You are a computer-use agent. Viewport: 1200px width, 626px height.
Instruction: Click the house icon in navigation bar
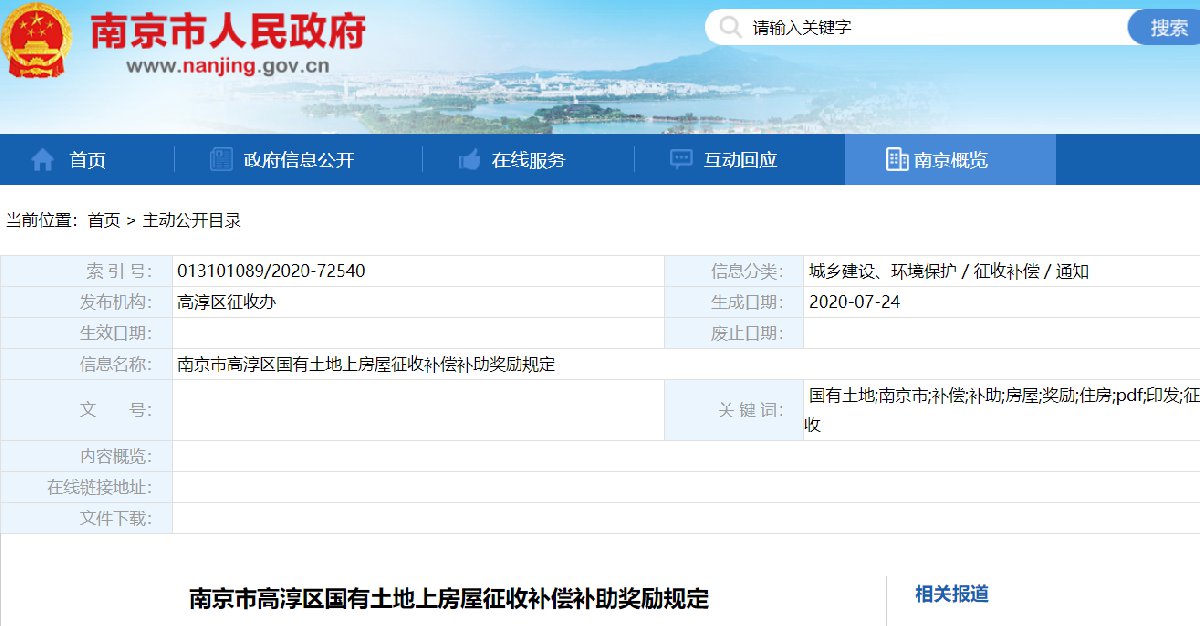tap(42, 160)
